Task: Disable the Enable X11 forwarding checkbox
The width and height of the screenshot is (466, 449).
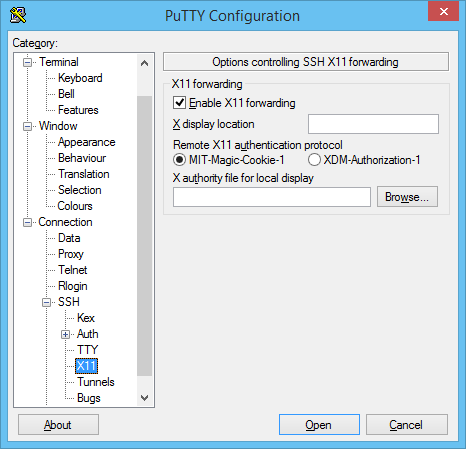Action: [x=179, y=103]
